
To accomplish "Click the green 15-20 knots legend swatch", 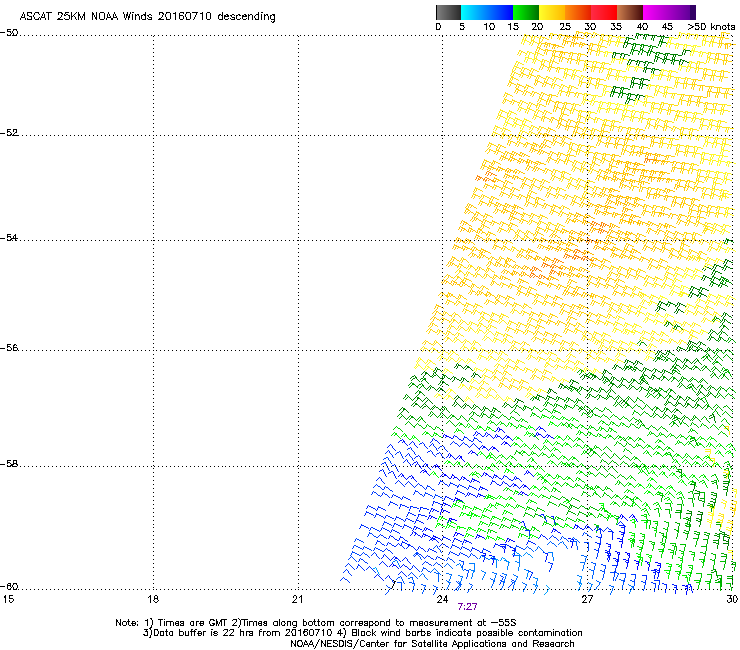I will (526, 12).
